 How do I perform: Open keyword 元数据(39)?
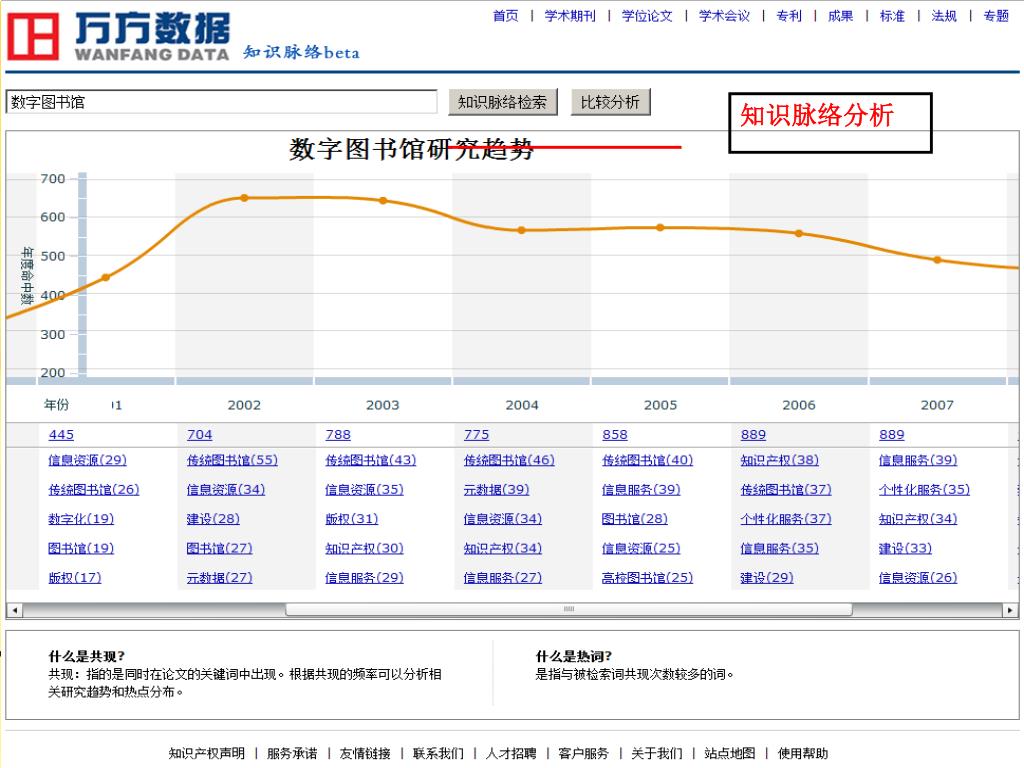(x=496, y=489)
